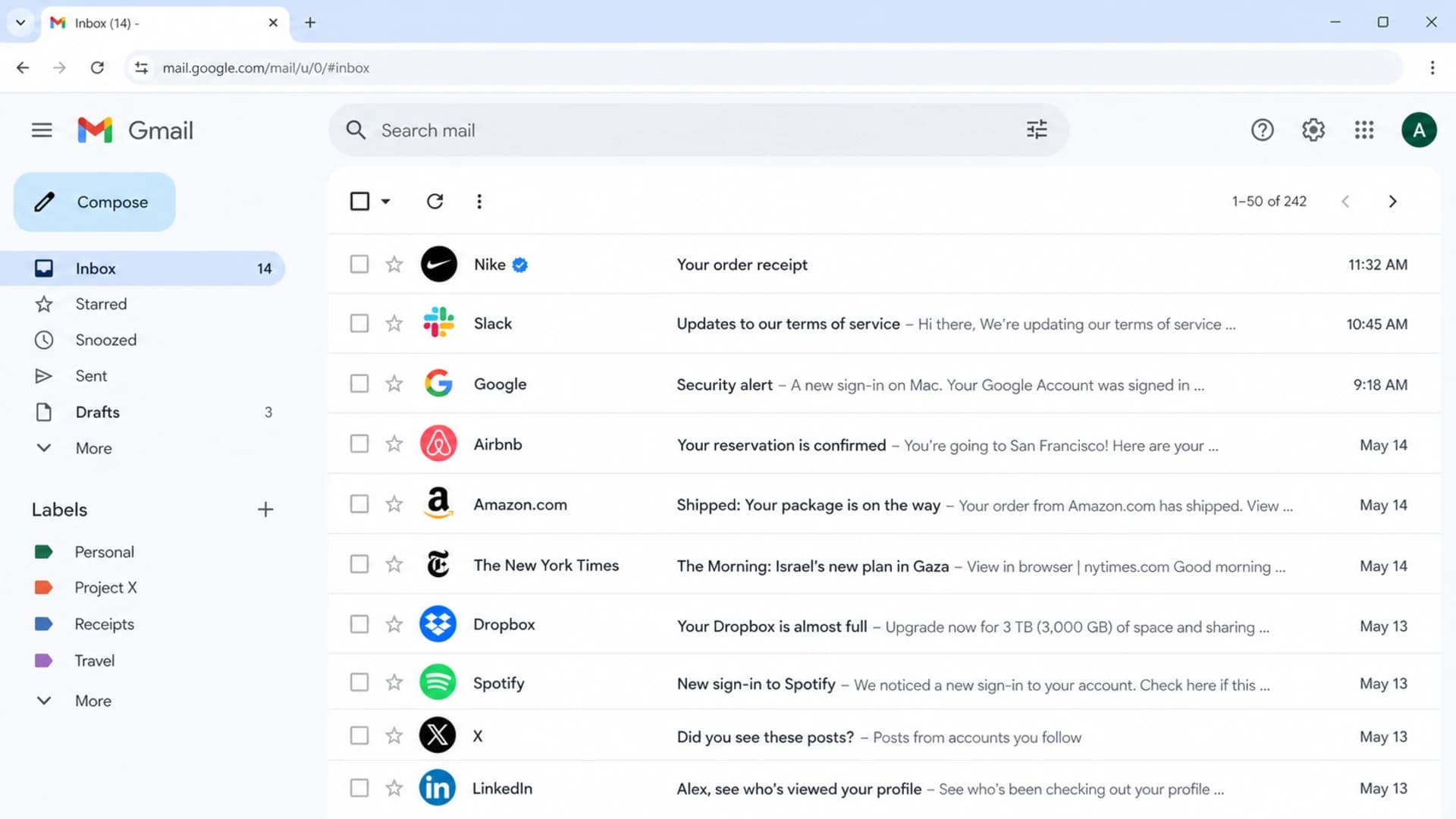Screen dimensions: 1456x819
Task: Open the Personal label
Action: coord(104,552)
